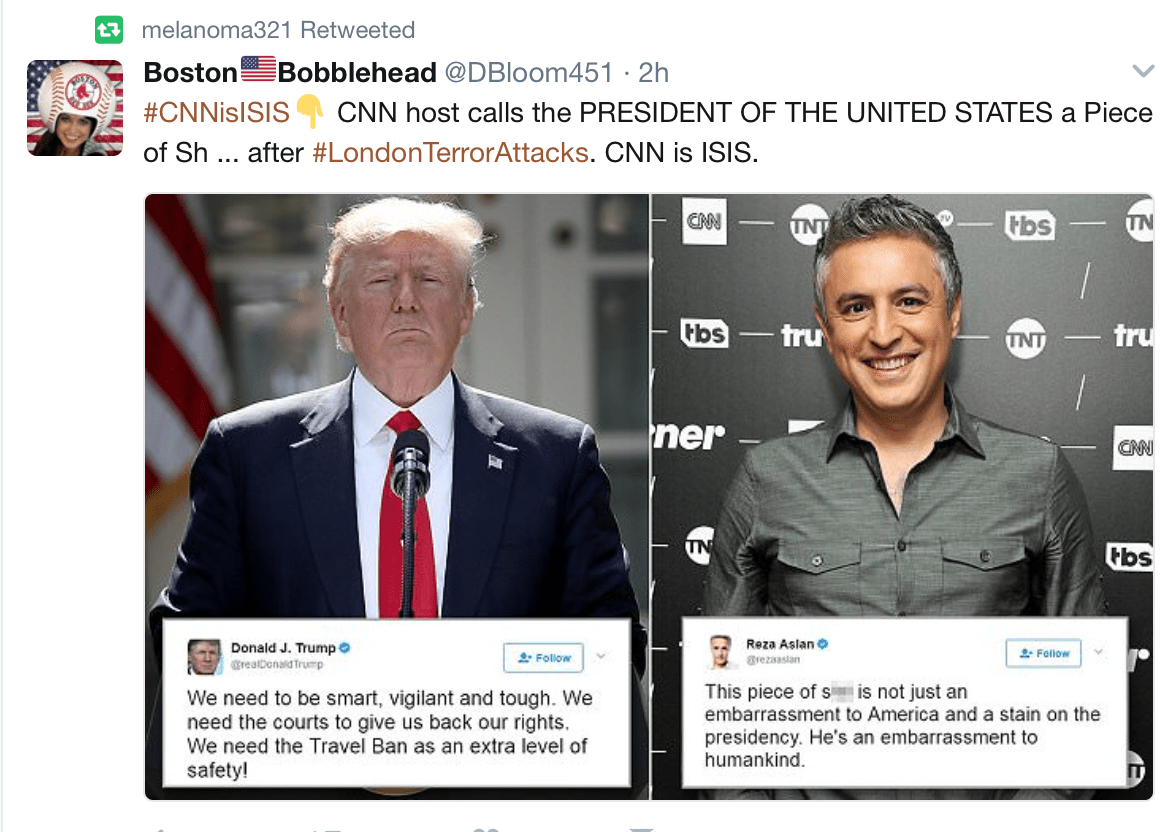Click the Boston Bobblehead display name
The width and height of the screenshot is (1160, 832).
(x=290, y=72)
